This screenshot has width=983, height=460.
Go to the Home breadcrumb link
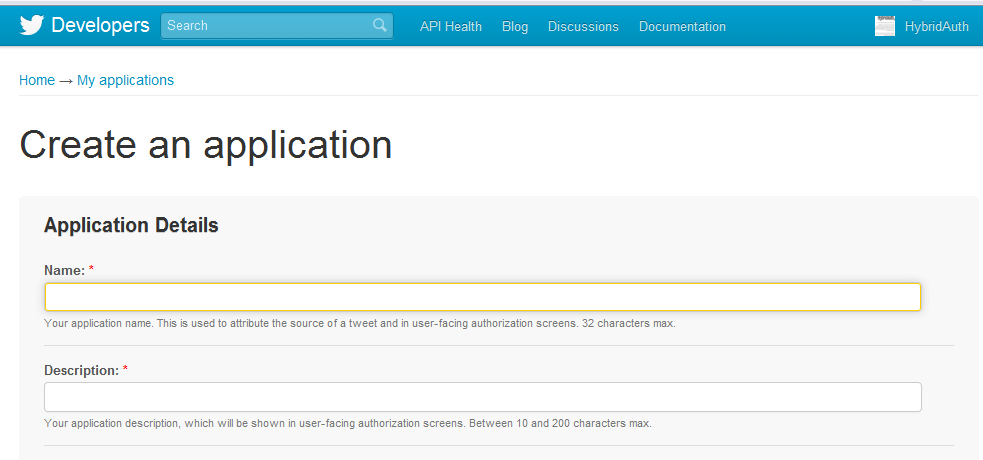click(x=37, y=80)
